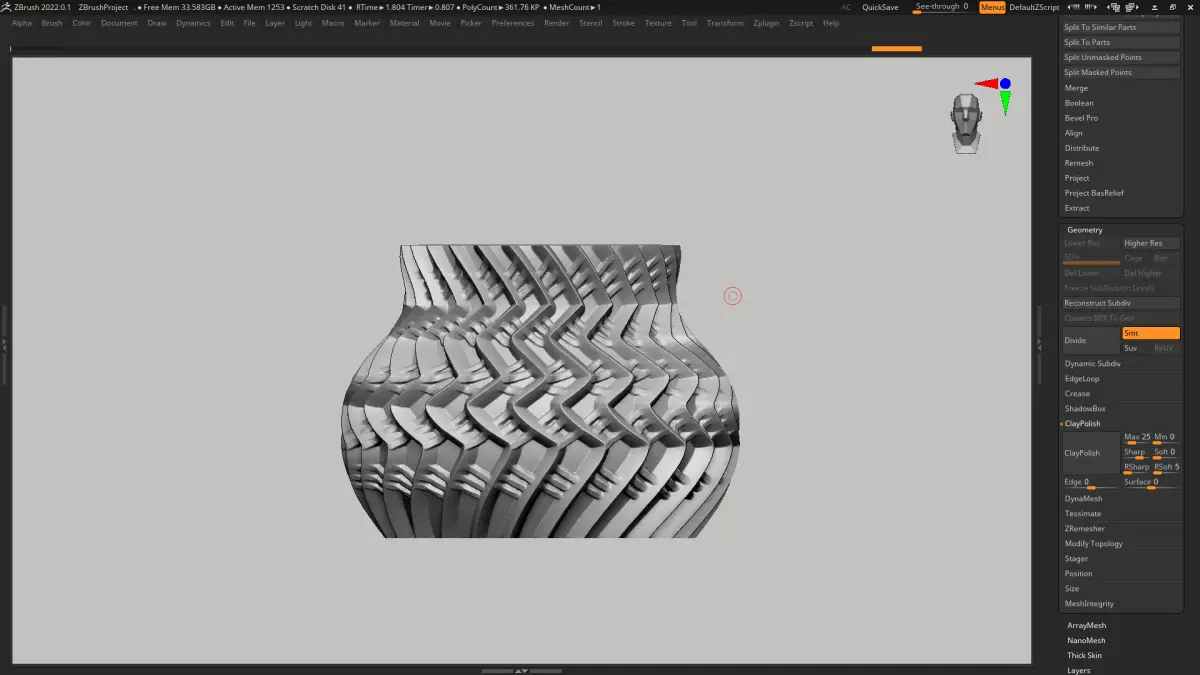Screen dimensions: 1200x675
Task: Toggle the Menus button
Action: pos(992,7)
